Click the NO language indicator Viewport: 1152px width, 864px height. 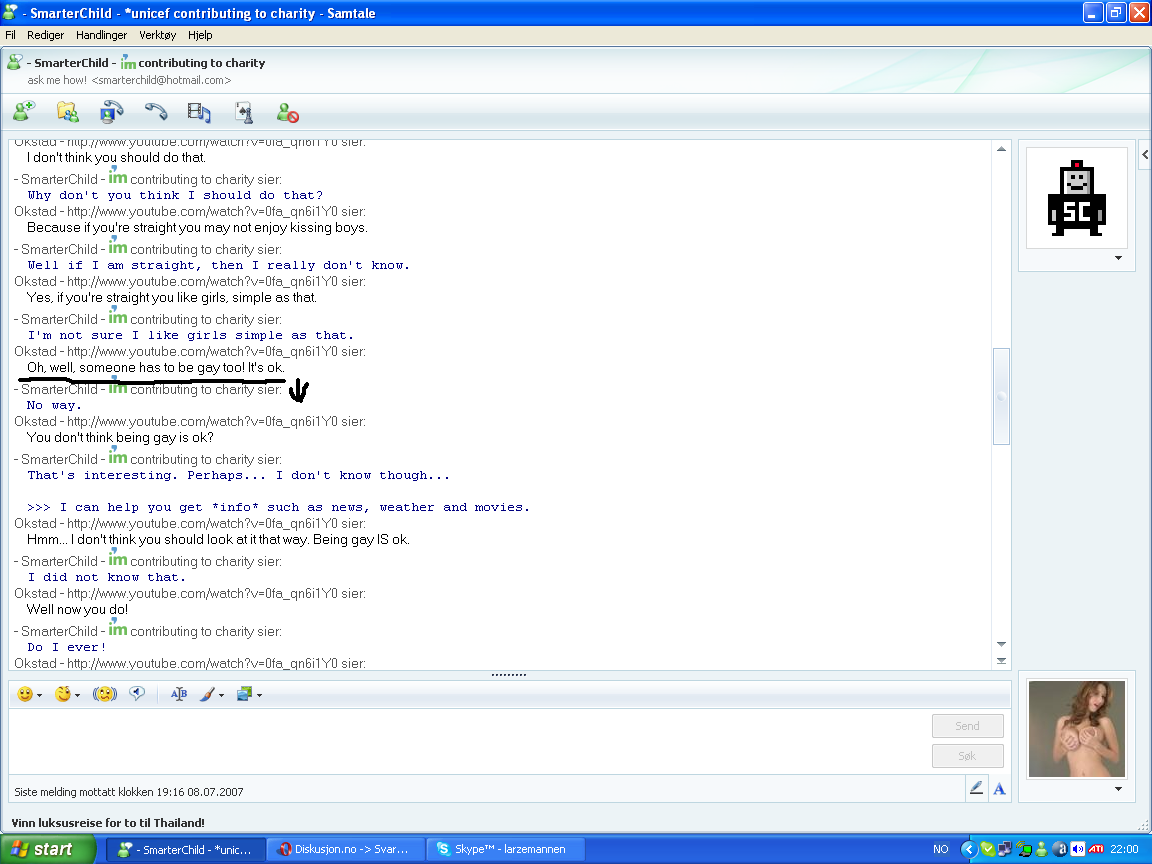coord(941,849)
